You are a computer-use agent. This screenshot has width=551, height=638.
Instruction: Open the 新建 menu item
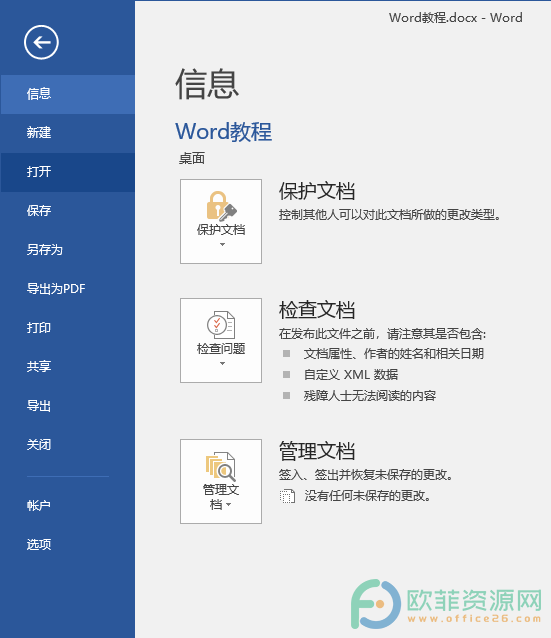[x=68, y=133]
